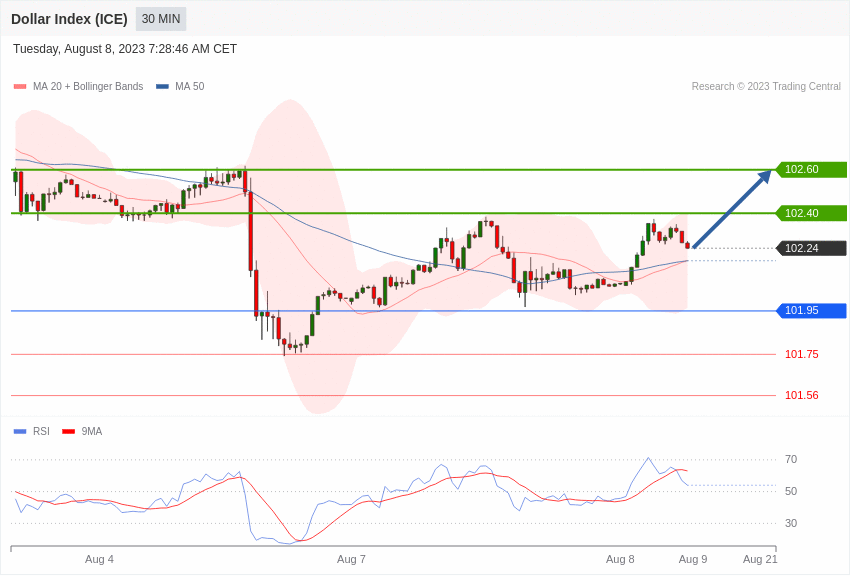Click the 30 MIN timeframe badge
This screenshot has height=576, width=850.
[x=161, y=19]
